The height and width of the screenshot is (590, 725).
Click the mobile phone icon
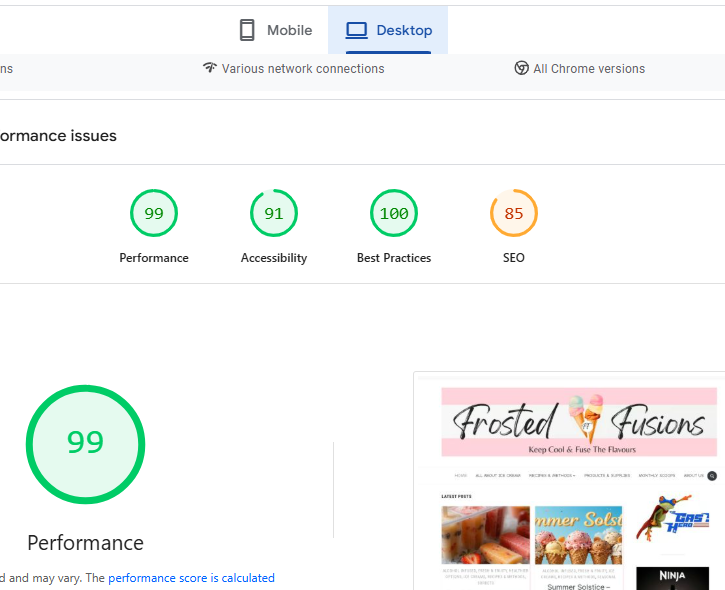coord(247,30)
